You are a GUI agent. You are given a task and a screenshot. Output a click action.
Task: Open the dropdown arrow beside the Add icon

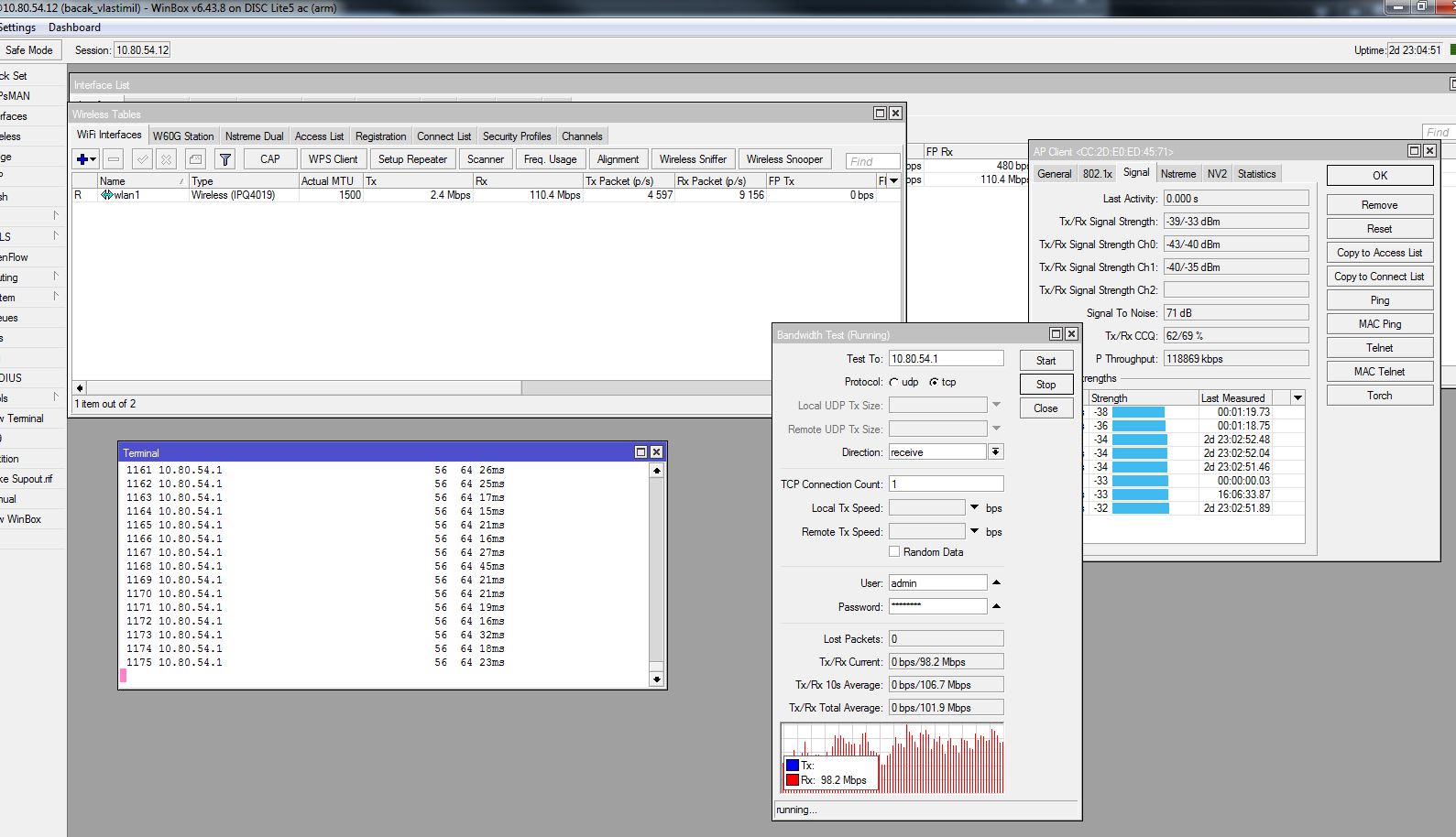click(93, 159)
